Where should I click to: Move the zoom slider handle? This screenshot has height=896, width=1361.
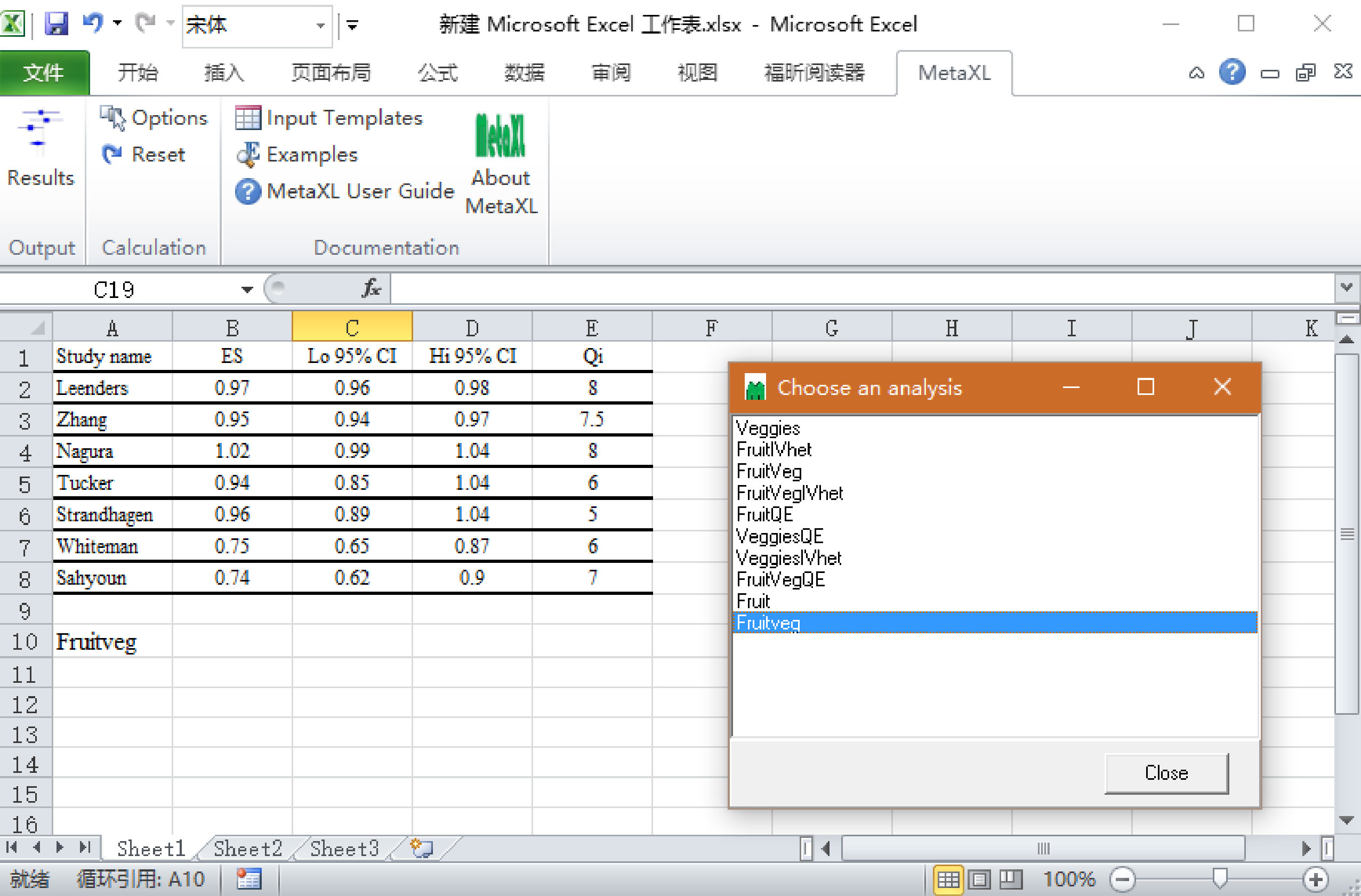[x=1219, y=879]
